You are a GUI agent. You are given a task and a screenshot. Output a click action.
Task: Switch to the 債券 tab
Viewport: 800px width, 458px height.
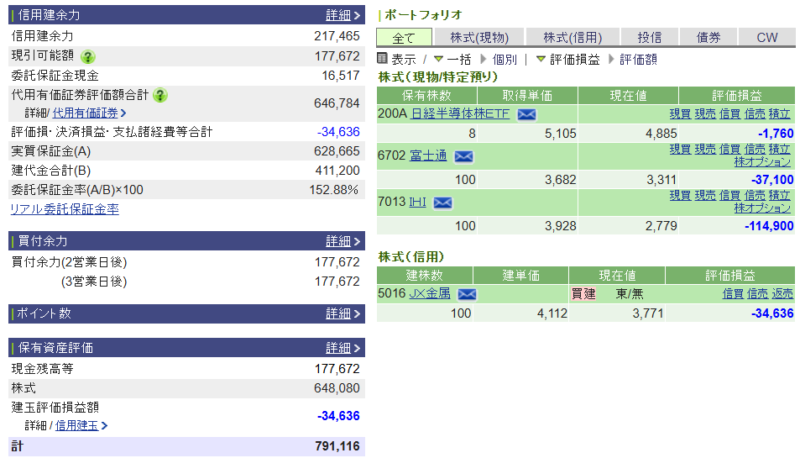coord(708,38)
